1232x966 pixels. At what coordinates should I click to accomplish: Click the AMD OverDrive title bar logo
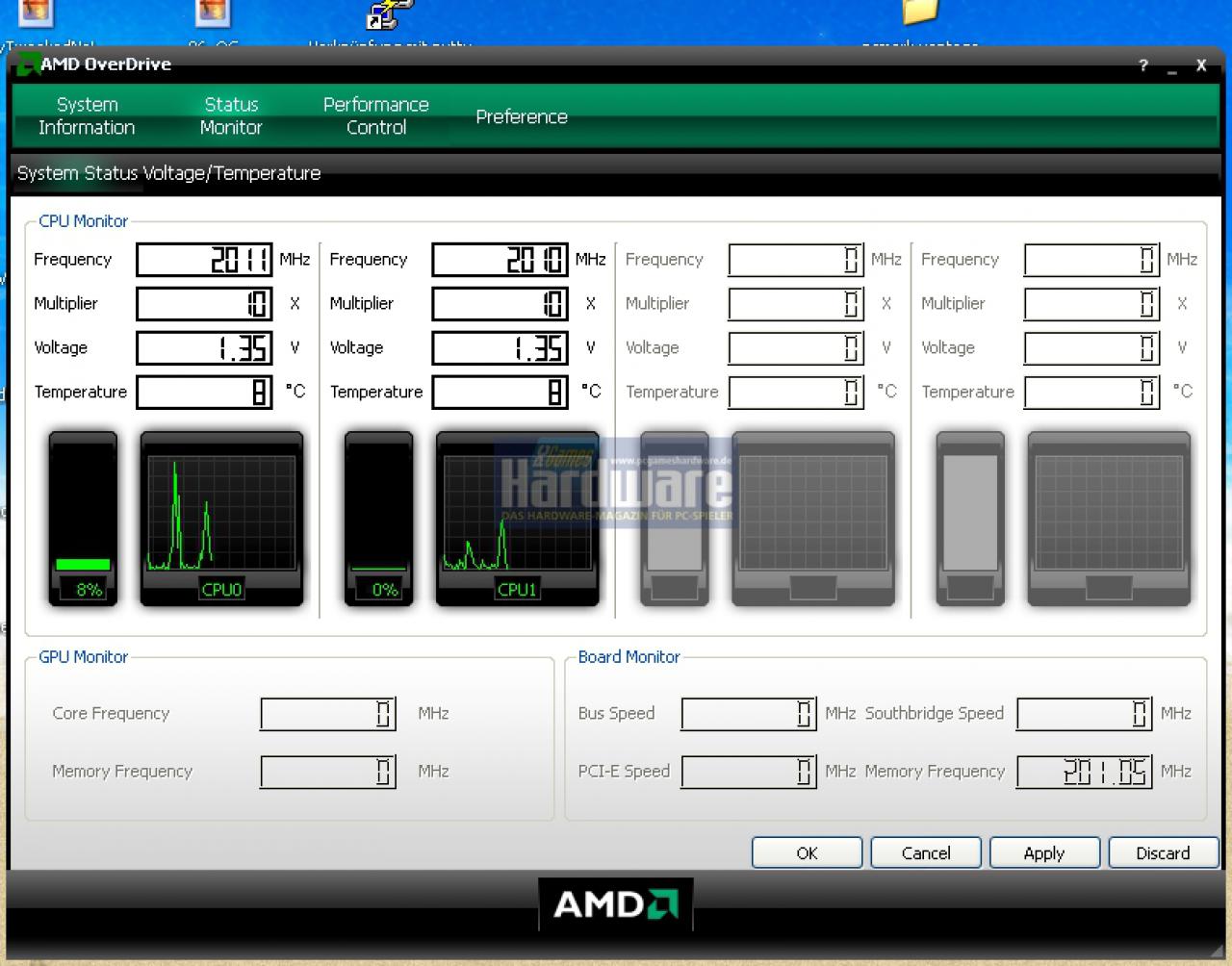coord(28,65)
